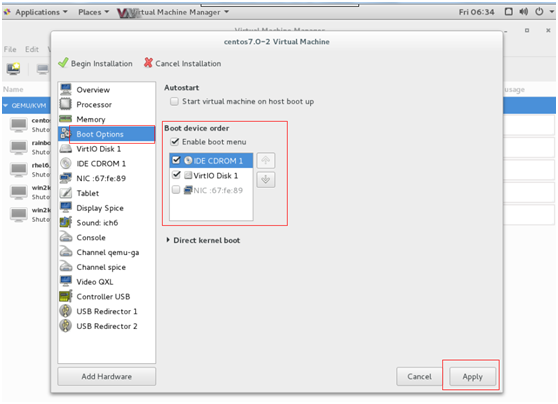Select the USB Redirector 2 icon

coord(66,326)
